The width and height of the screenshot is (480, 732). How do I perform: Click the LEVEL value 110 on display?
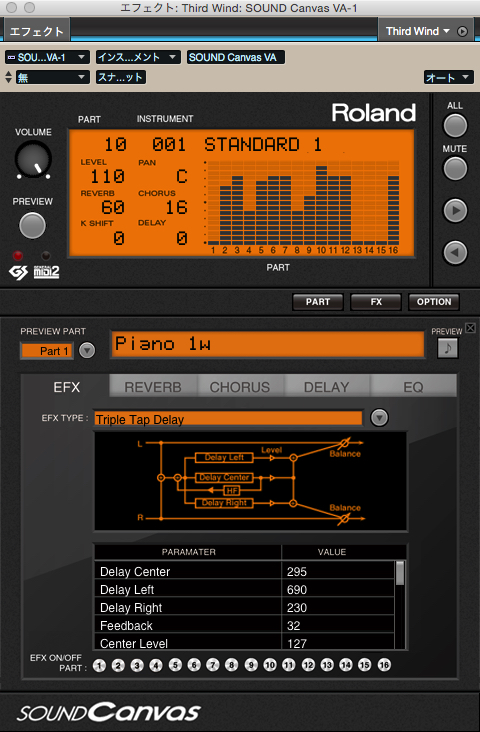[107, 176]
